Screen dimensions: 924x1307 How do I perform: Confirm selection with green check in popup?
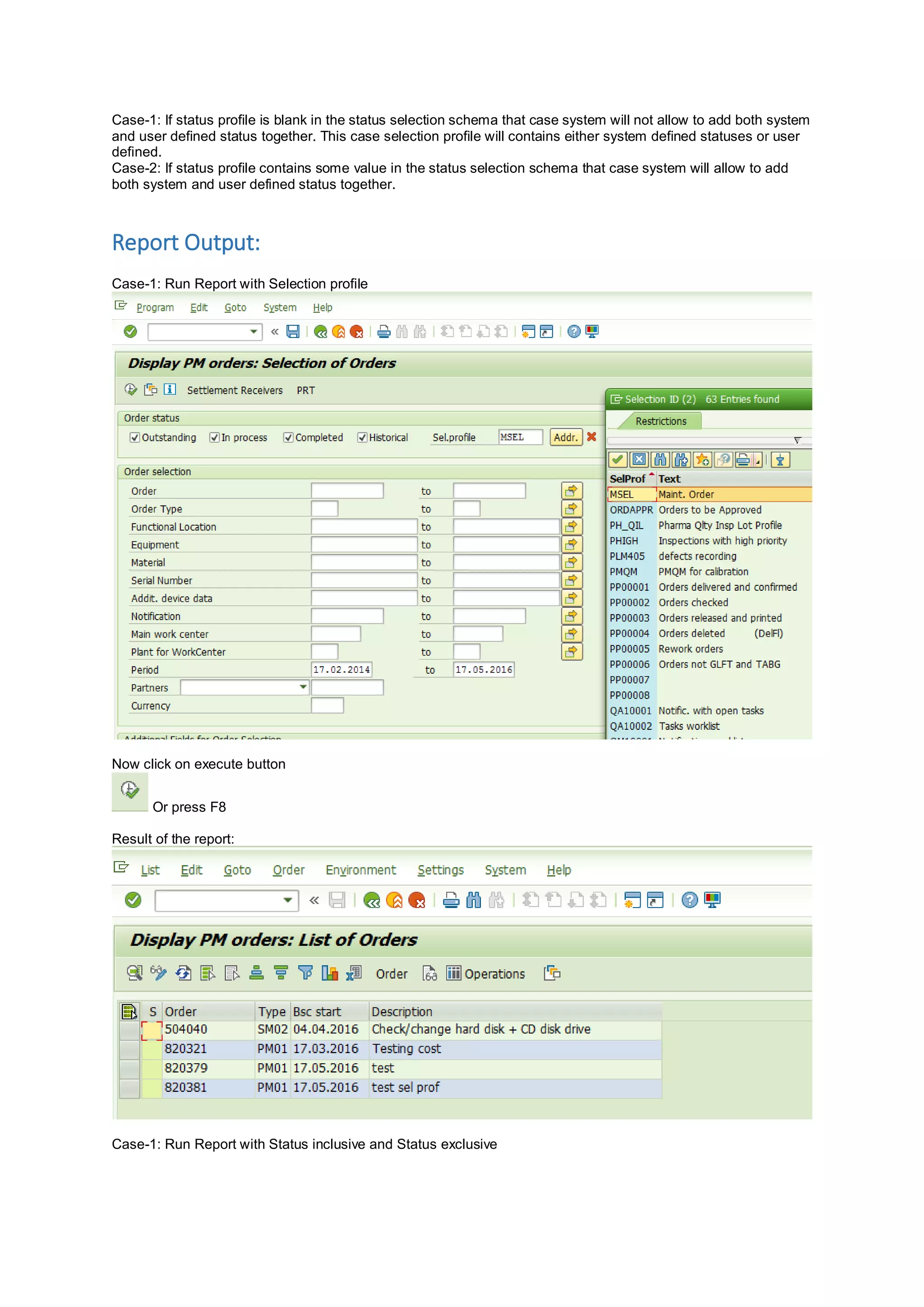point(617,459)
